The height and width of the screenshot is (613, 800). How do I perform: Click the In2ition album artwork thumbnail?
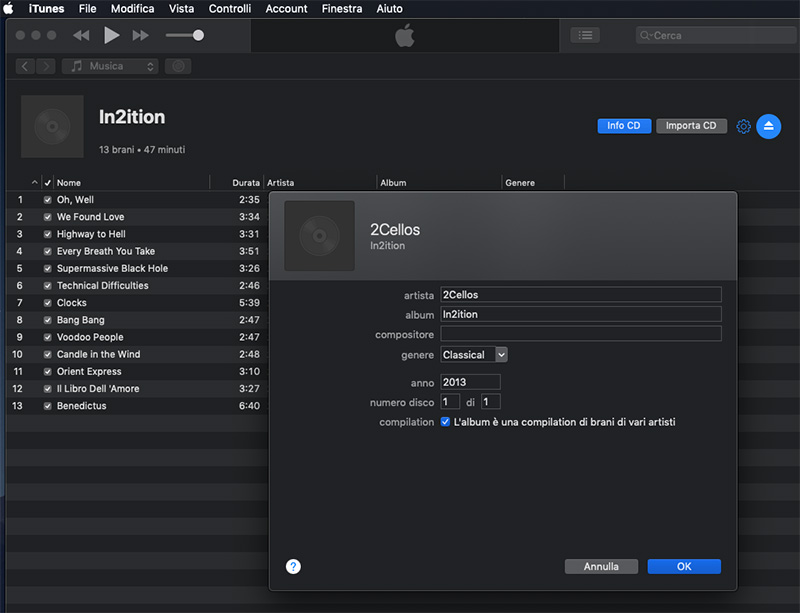[x=52, y=126]
